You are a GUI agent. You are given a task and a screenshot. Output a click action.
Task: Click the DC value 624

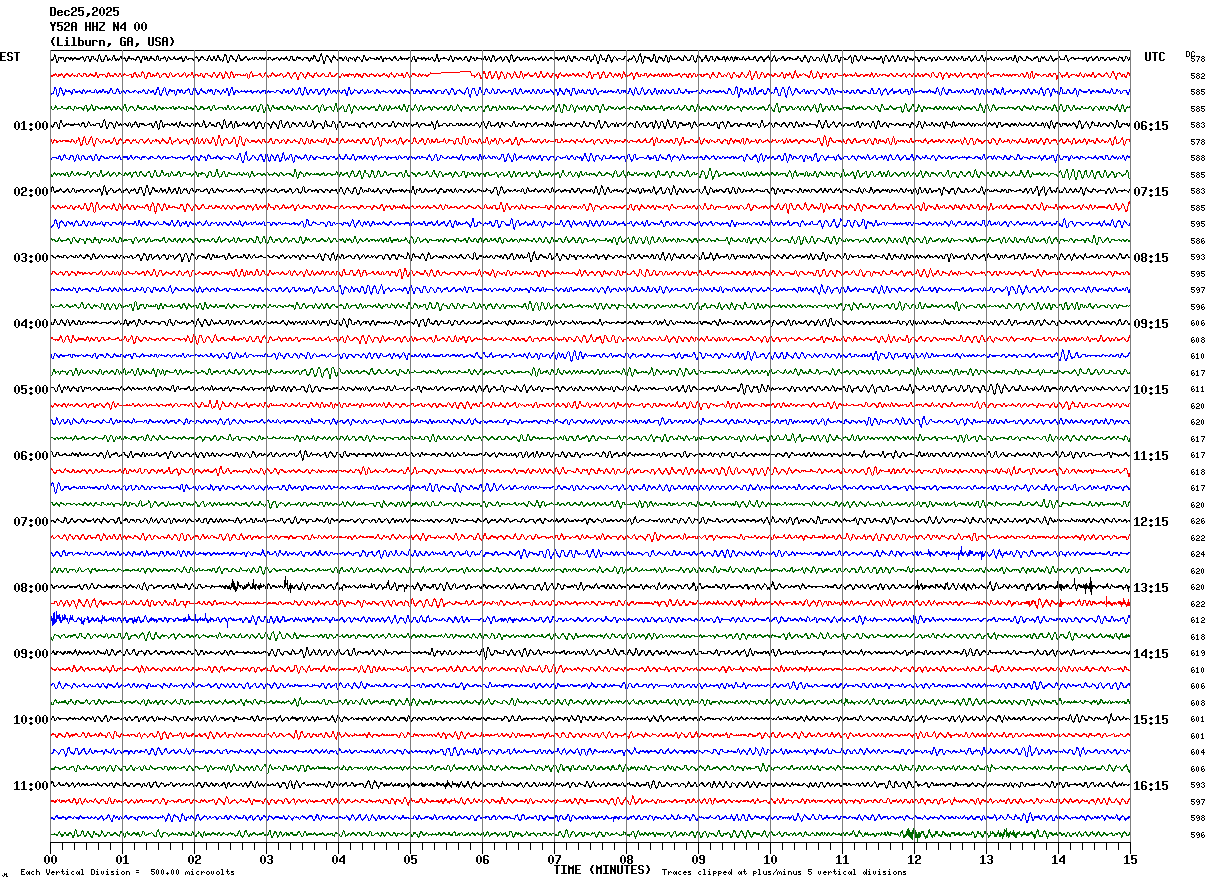point(1197,555)
